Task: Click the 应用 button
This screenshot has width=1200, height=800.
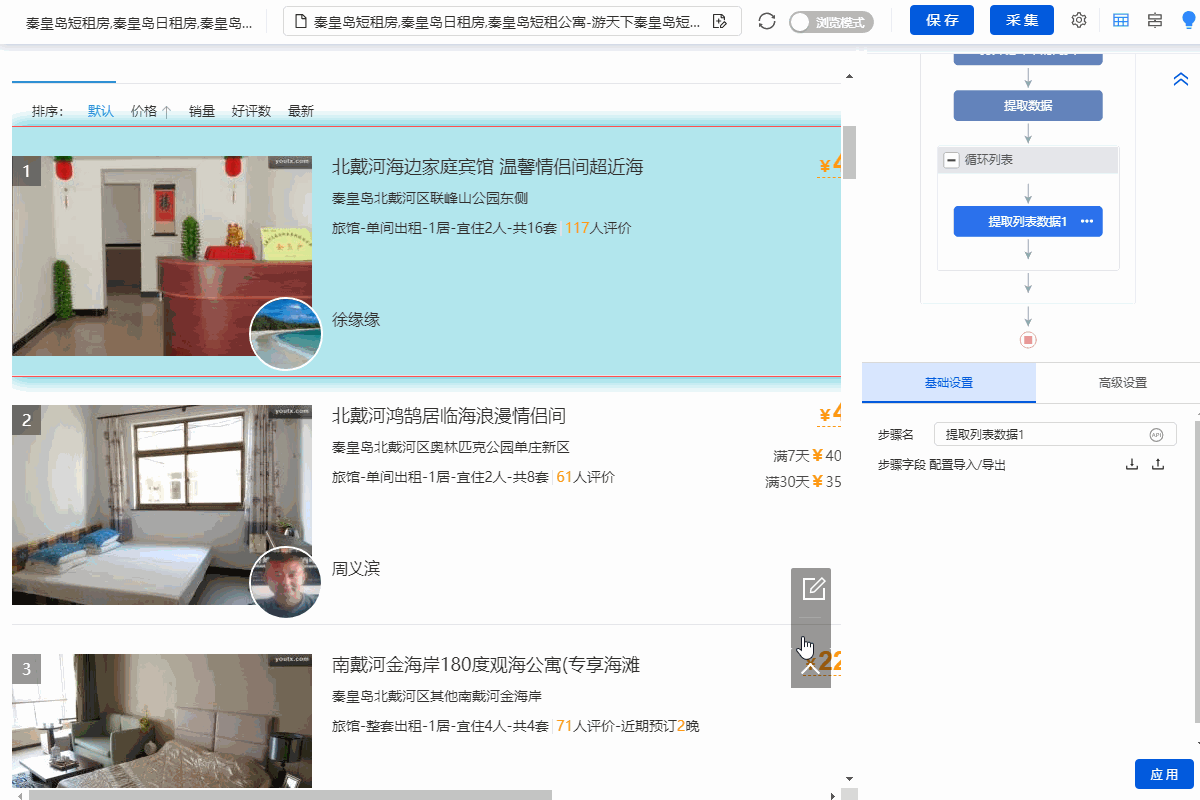Action: [1164, 774]
